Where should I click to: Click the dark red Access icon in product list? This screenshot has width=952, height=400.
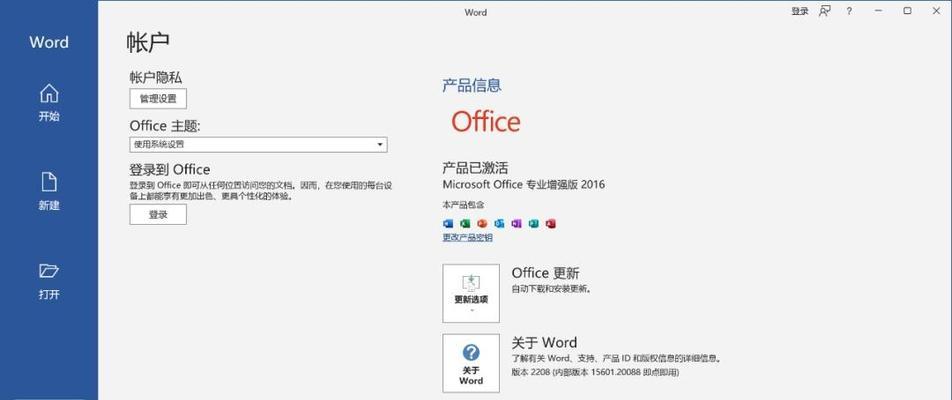551,223
